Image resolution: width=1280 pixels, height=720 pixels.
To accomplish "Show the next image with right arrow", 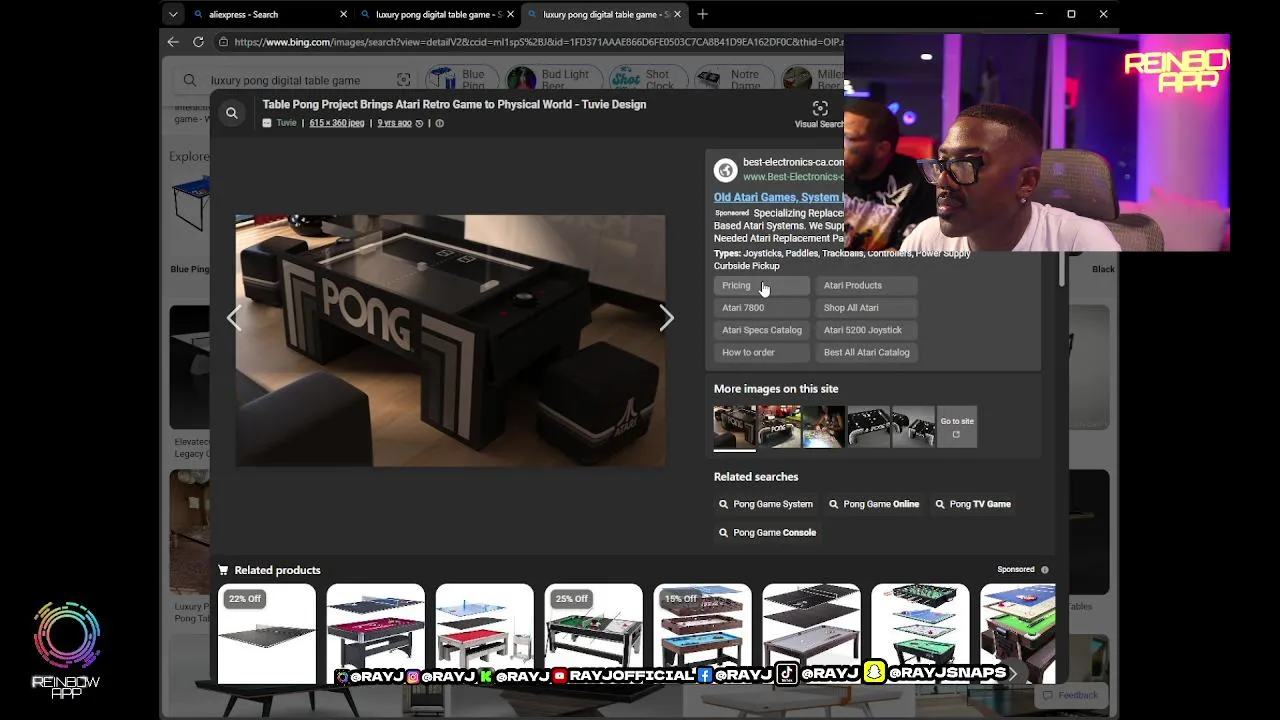I will tap(667, 318).
